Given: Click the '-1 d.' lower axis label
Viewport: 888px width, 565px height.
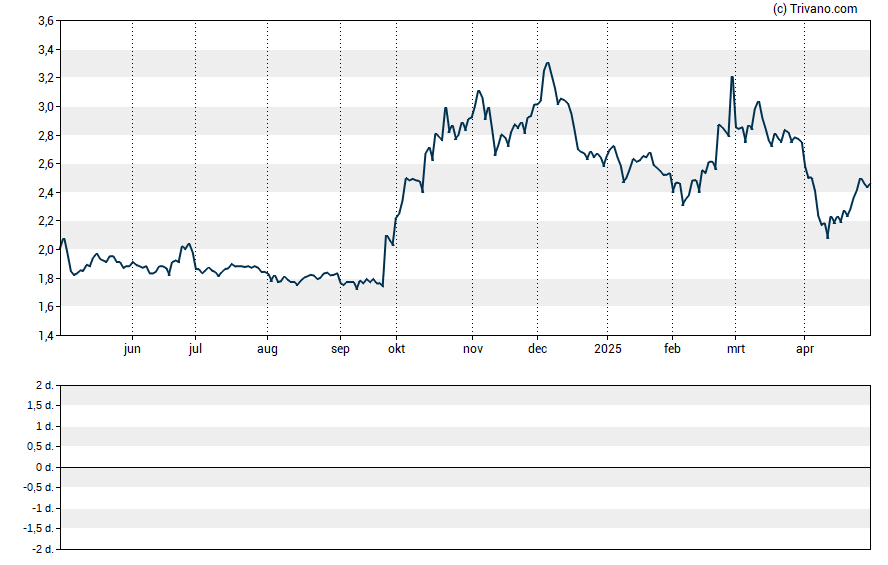Looking at the screenshot, I should click(42, 508).
